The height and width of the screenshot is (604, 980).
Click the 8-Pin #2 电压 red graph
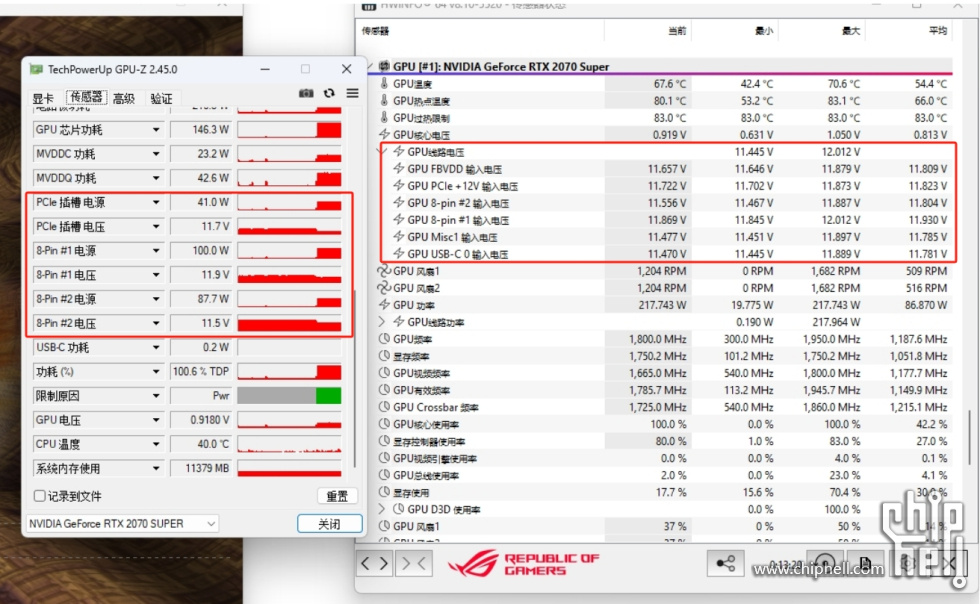(289, 323)
